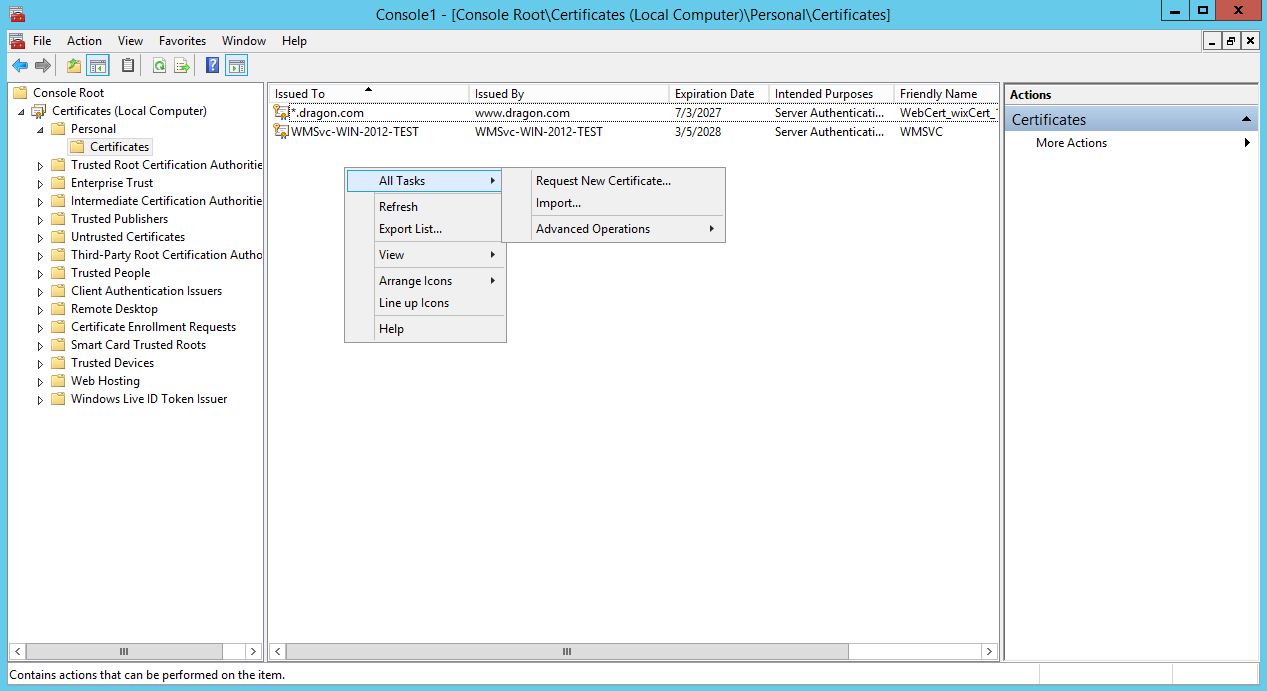The image size is (1267, 691).
Task: Toggle Show/Hide Action Pane toolbar icon
Action: 237,66
